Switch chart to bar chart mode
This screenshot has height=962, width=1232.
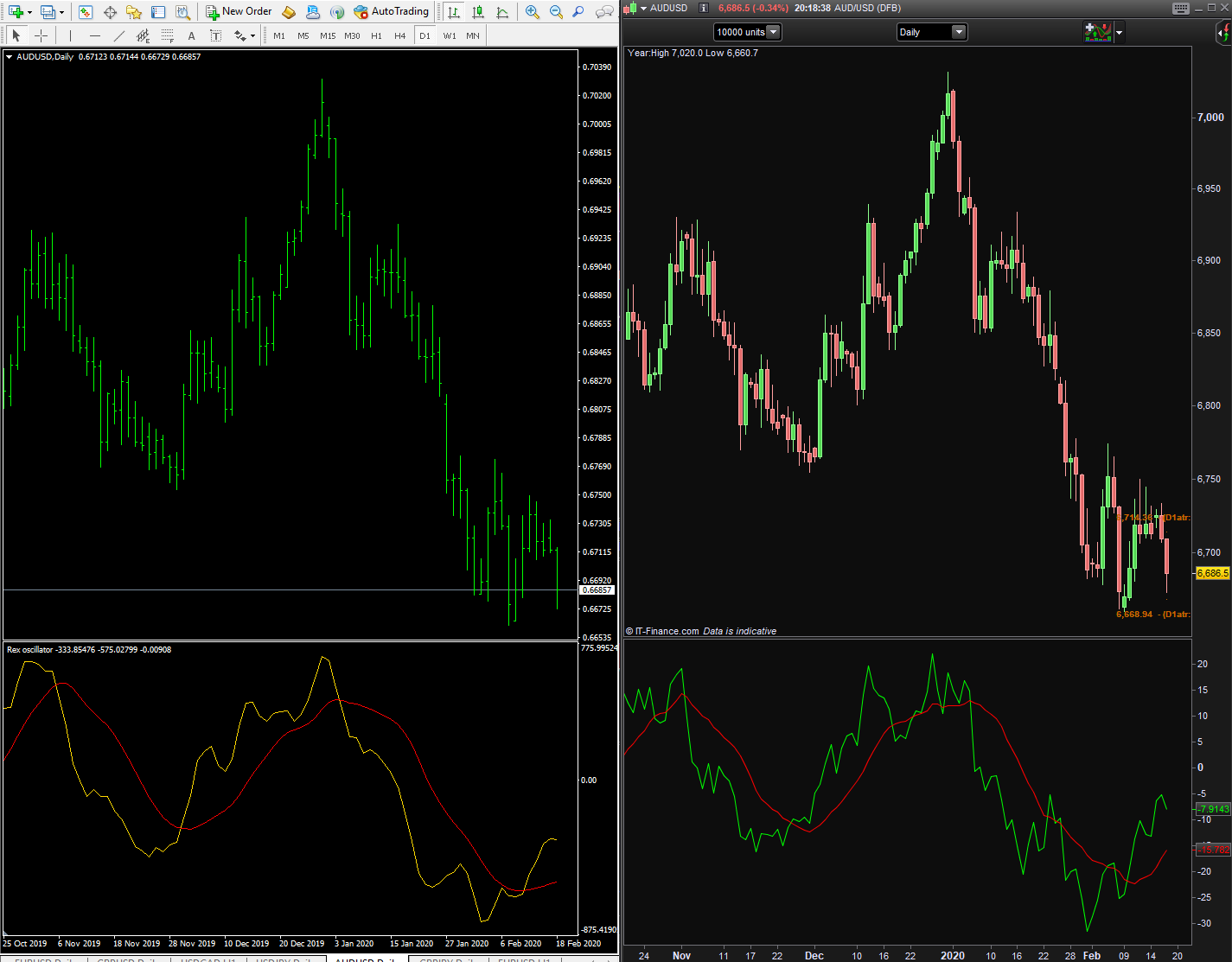pos(454,12)
